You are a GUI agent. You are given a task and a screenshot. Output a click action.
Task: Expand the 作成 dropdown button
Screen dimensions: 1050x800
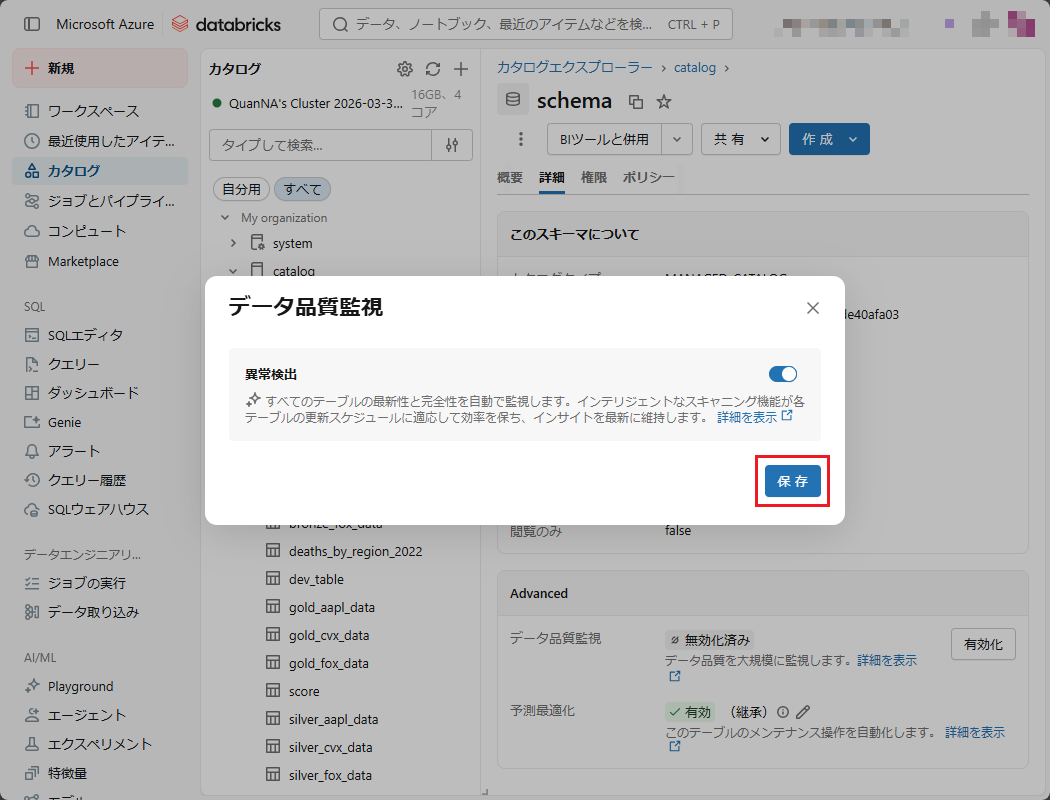853,140
